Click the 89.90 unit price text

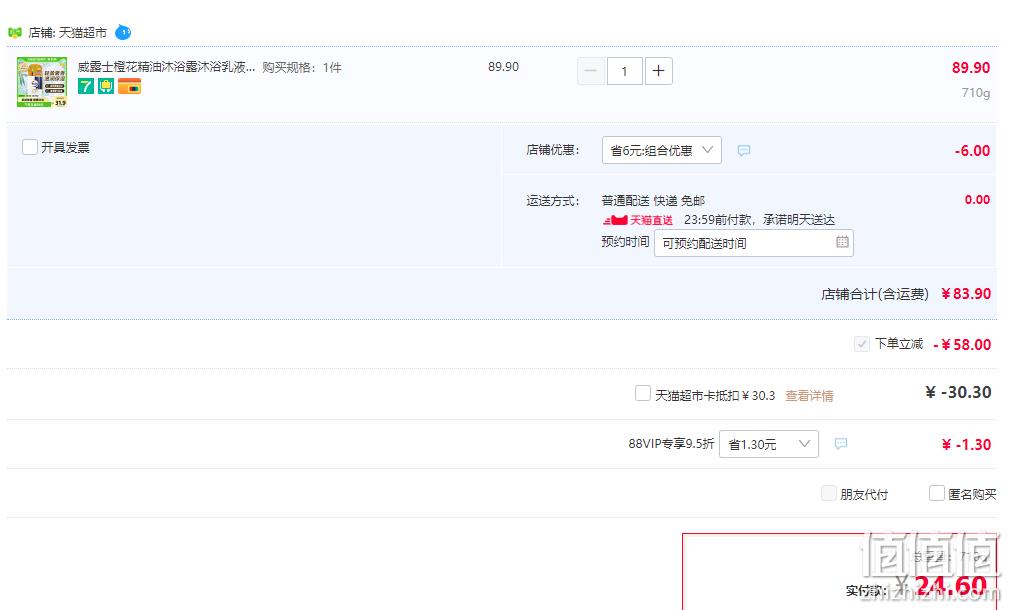(503, 67)
